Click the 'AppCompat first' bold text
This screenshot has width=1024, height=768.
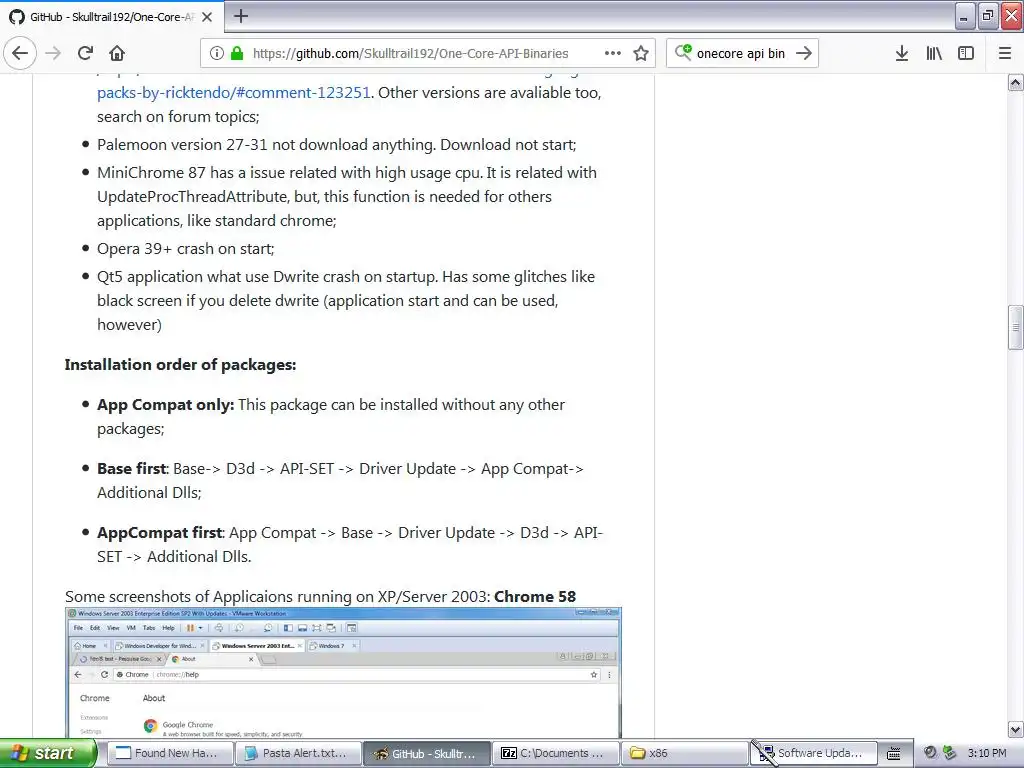tap(160, 532)
